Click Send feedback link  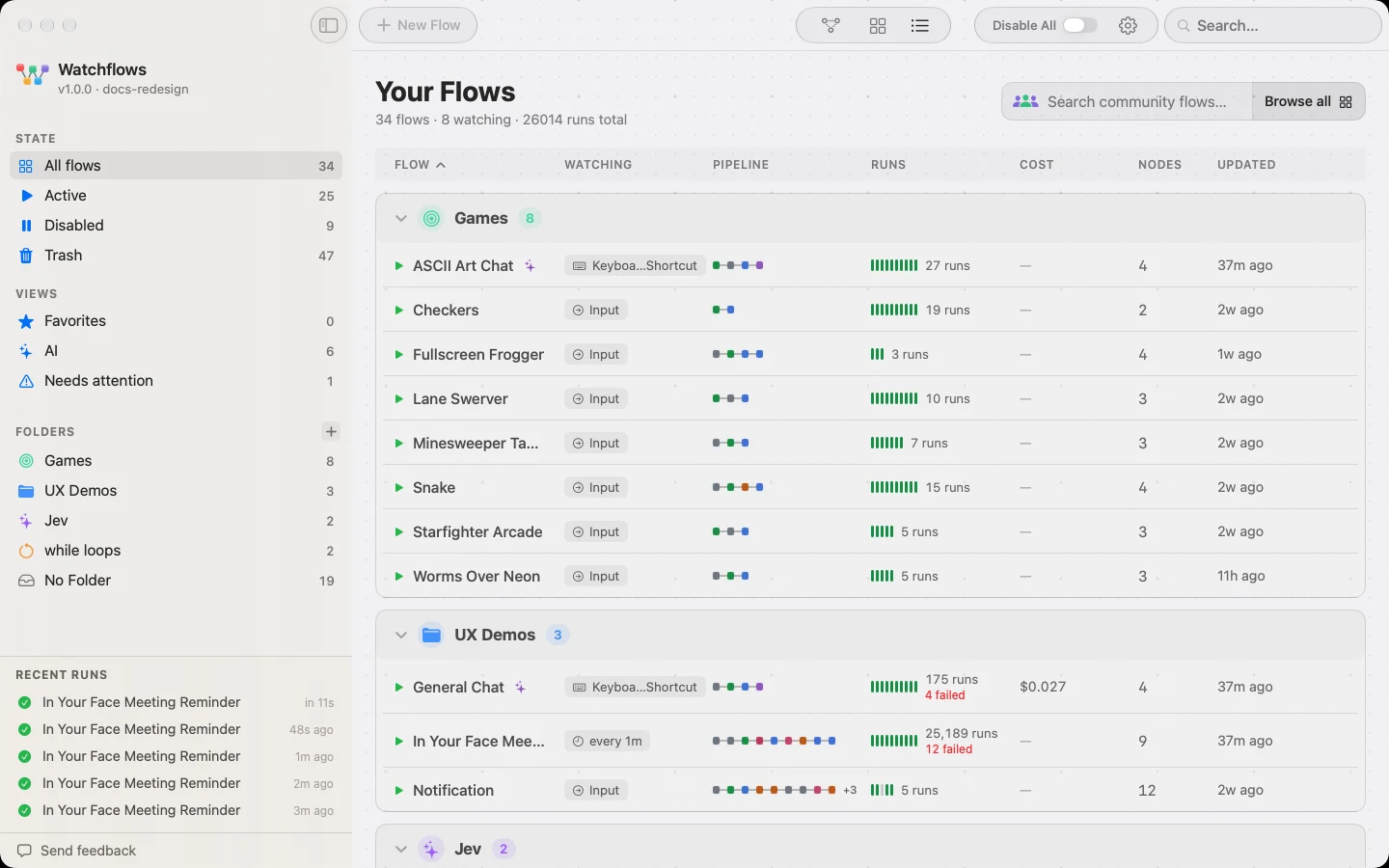(x=77, y=851)
